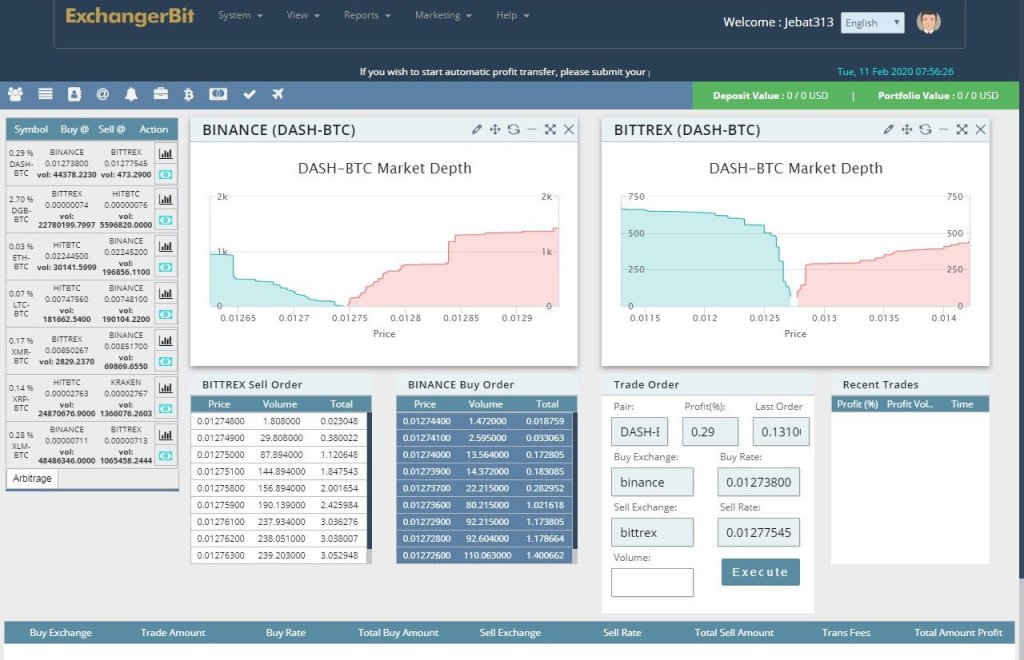This screenshot has height=660, width=1024.
Task: Minimize the BINANCE market depth panel
Action: pyautogui.click(x=532, y=130)
